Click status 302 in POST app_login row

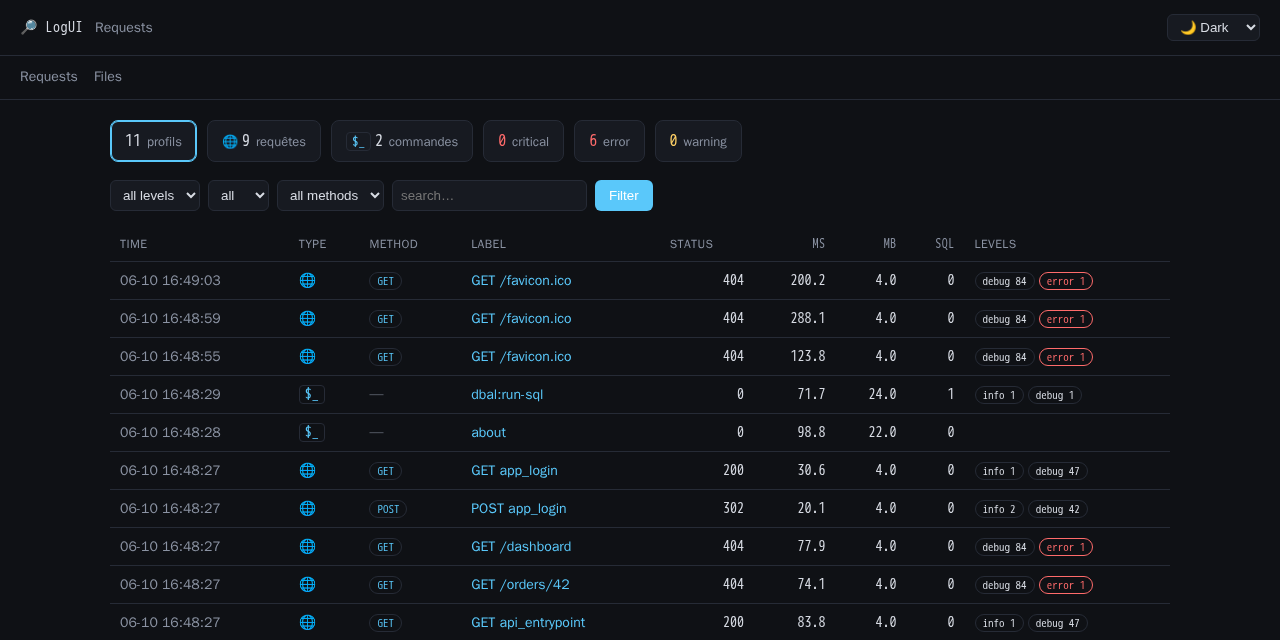coord(733,508)
